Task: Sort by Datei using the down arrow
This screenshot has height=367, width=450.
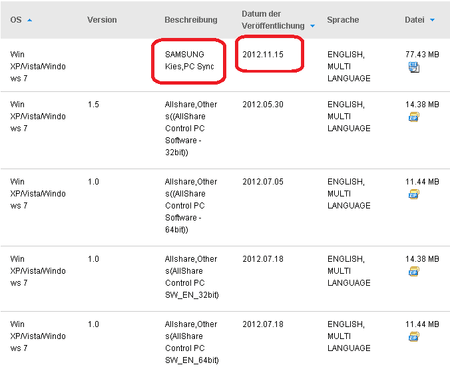Action: pos(432,20)
